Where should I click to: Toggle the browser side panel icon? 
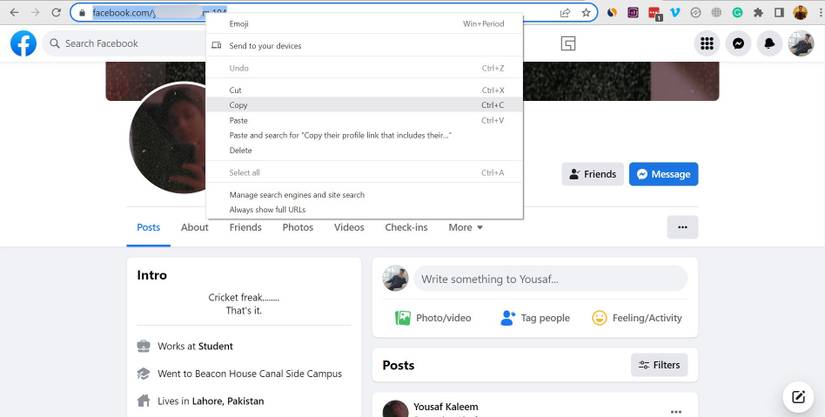[x=779, y=13]
